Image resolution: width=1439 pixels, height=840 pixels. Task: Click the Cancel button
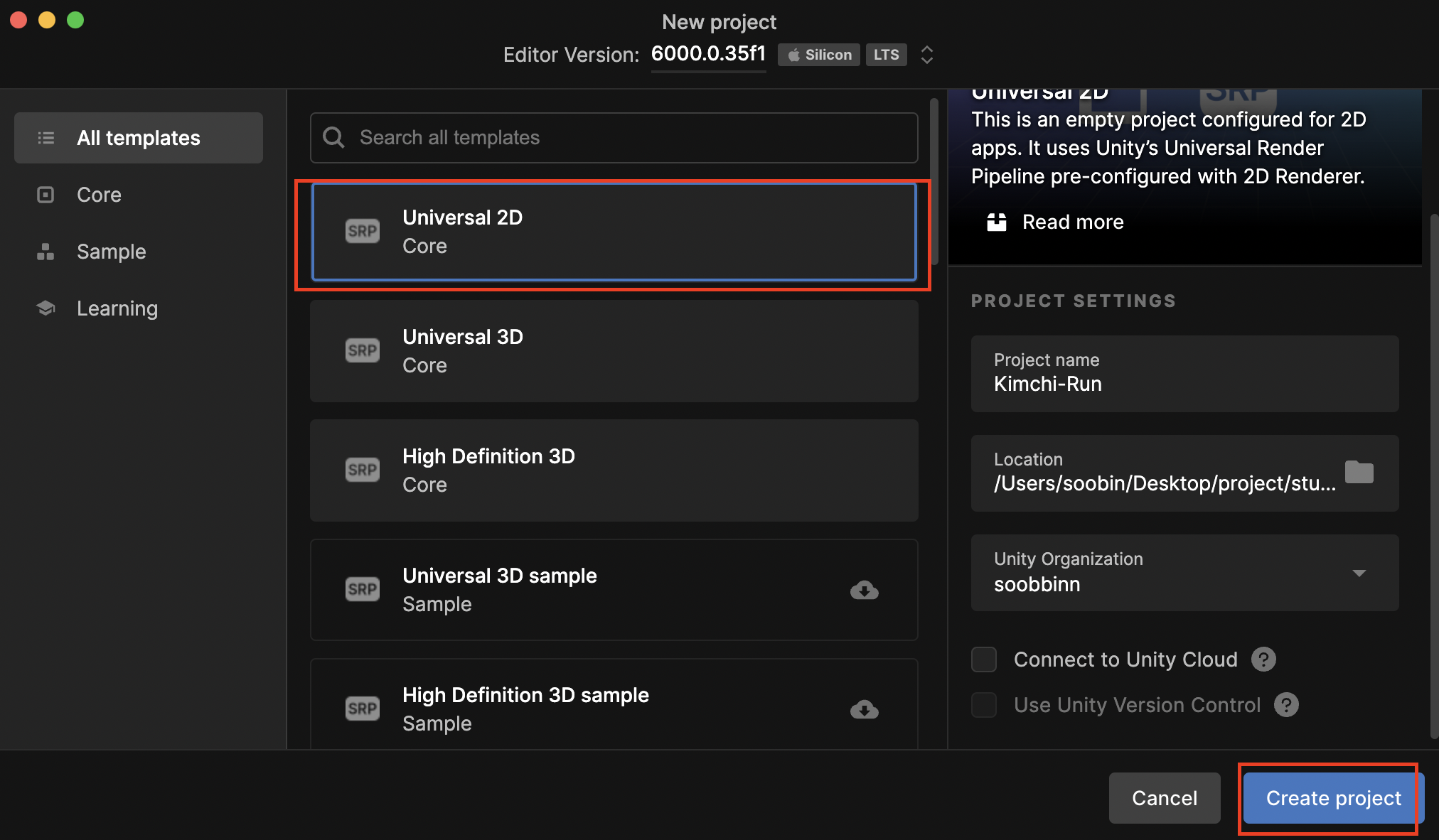pos(1164,798)
